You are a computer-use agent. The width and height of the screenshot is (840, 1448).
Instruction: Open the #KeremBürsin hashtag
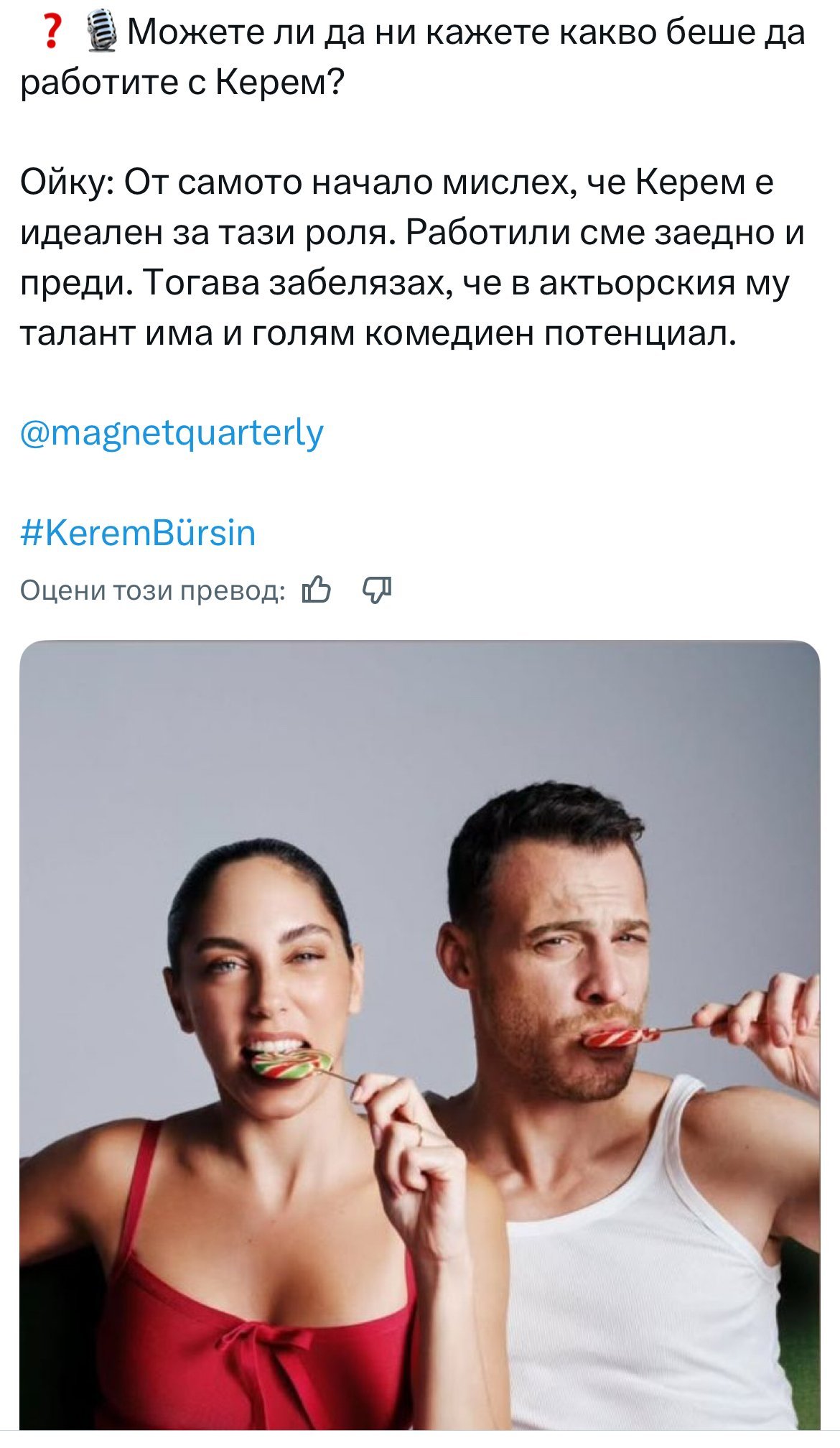tap(138, 533)
